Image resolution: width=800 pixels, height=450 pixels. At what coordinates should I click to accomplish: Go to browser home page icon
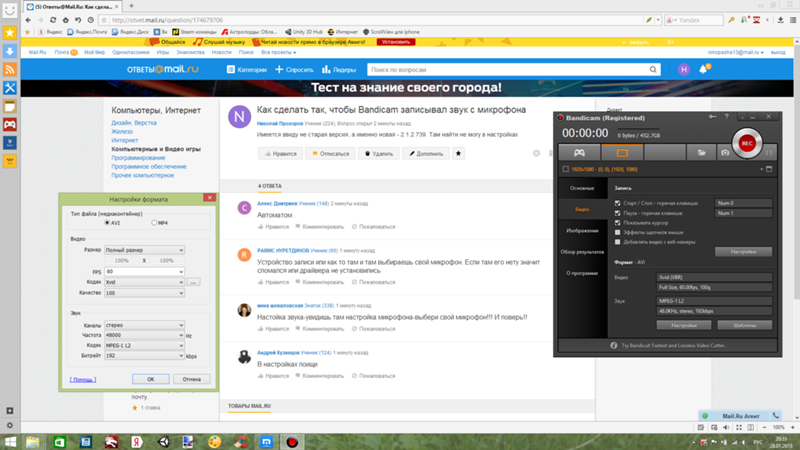coord(65,20)
